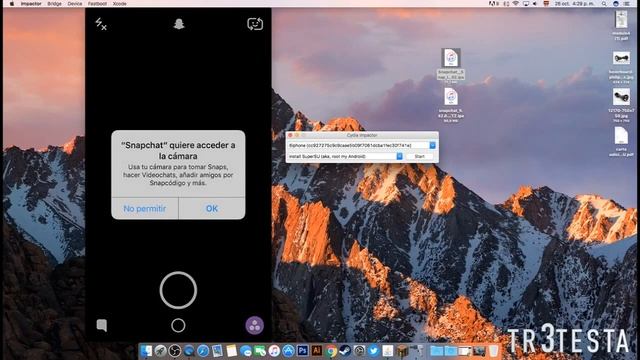The width and height of the screenshot is (640, 360).
Task: Open the Install SuperSU command dropdown arrow
Action: (399, 156)
